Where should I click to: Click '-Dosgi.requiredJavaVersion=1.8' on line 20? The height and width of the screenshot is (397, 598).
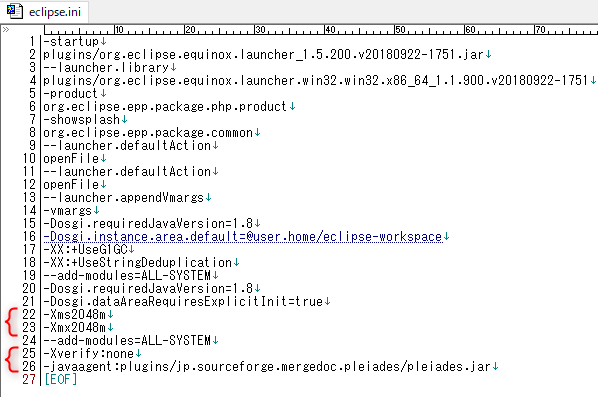pyautogui.click(x=148, y=288)
